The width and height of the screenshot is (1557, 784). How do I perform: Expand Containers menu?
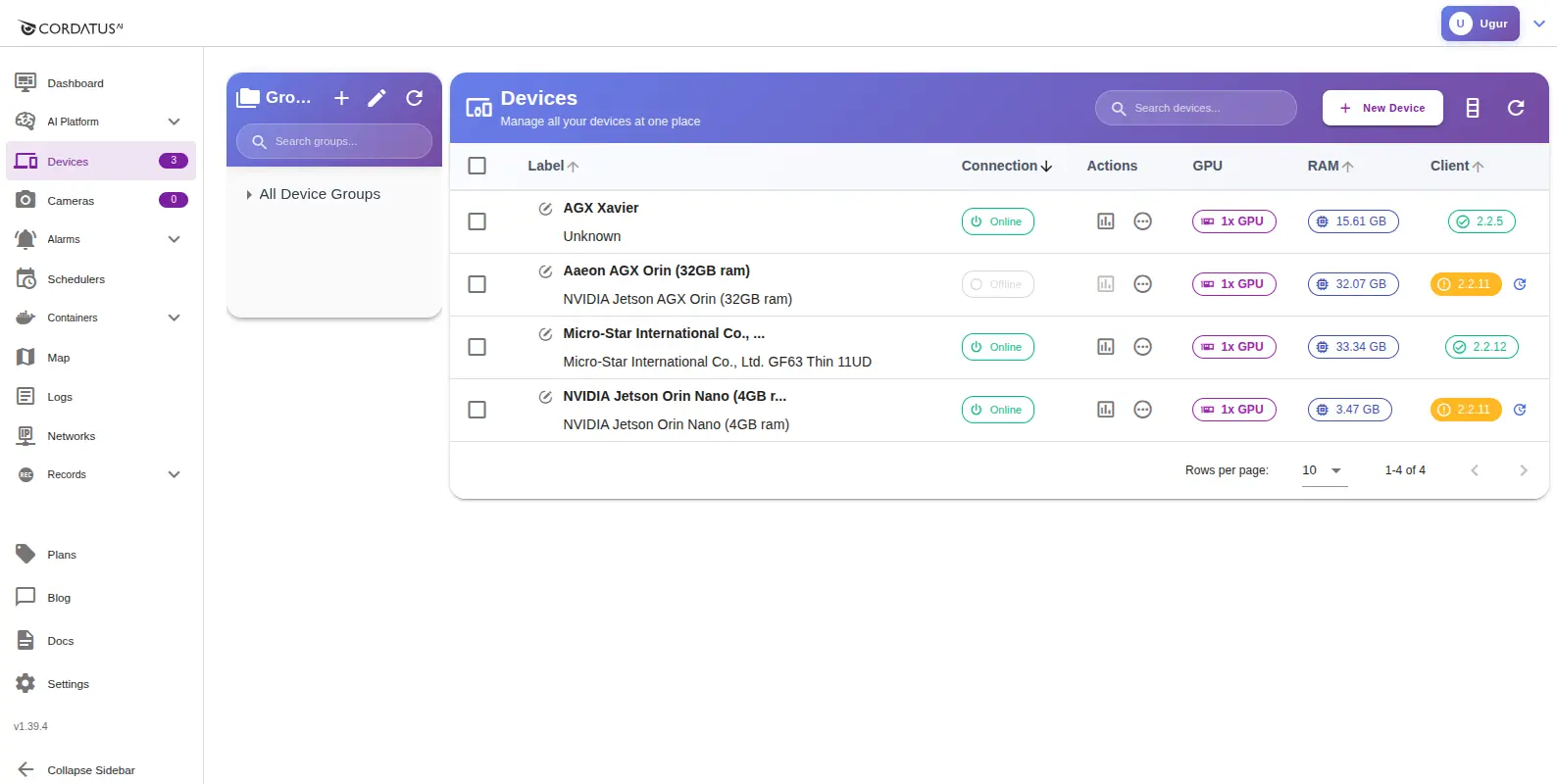coord(174,318)
